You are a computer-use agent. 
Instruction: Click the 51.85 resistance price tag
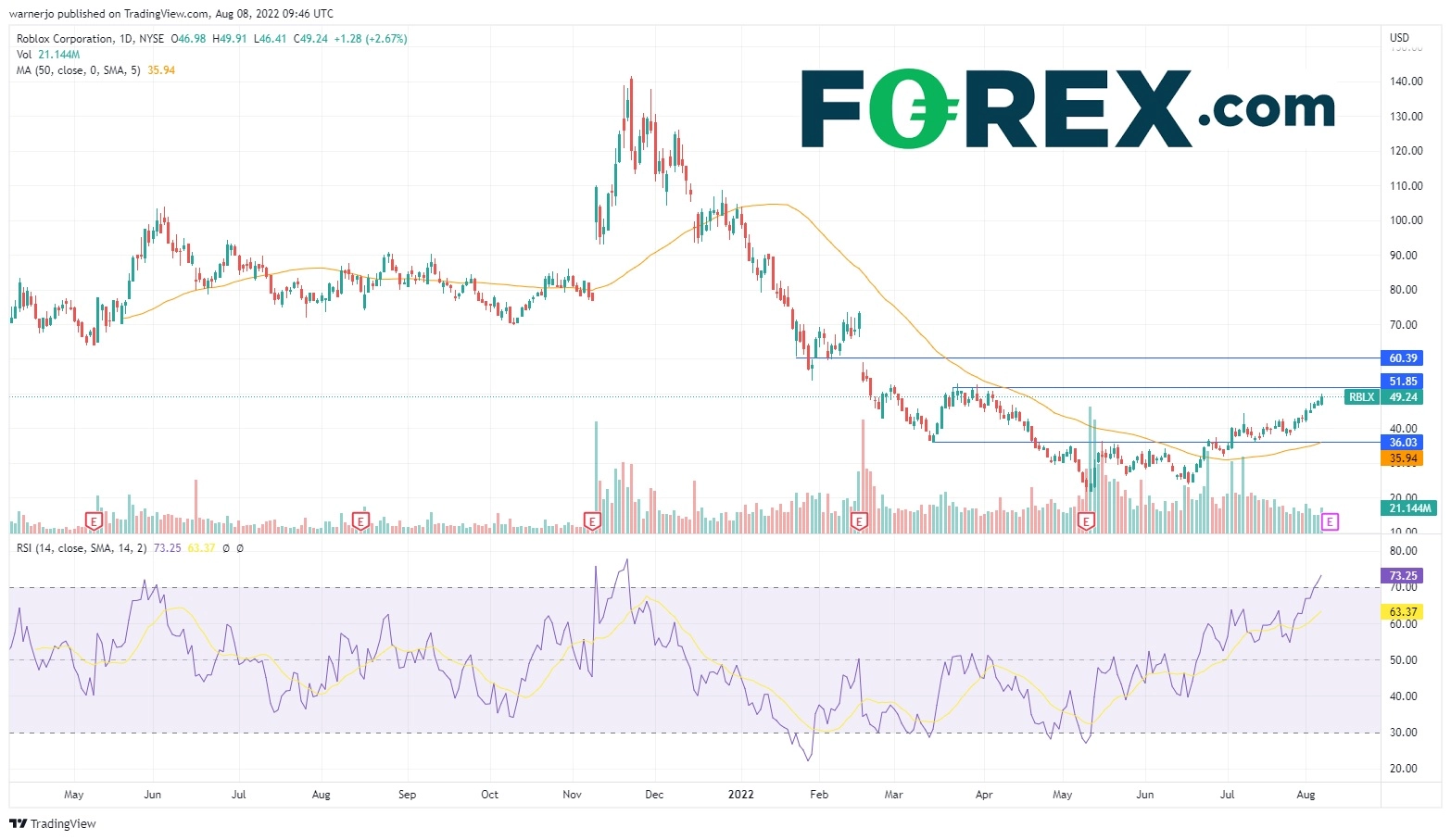[x=1403, y=382]
